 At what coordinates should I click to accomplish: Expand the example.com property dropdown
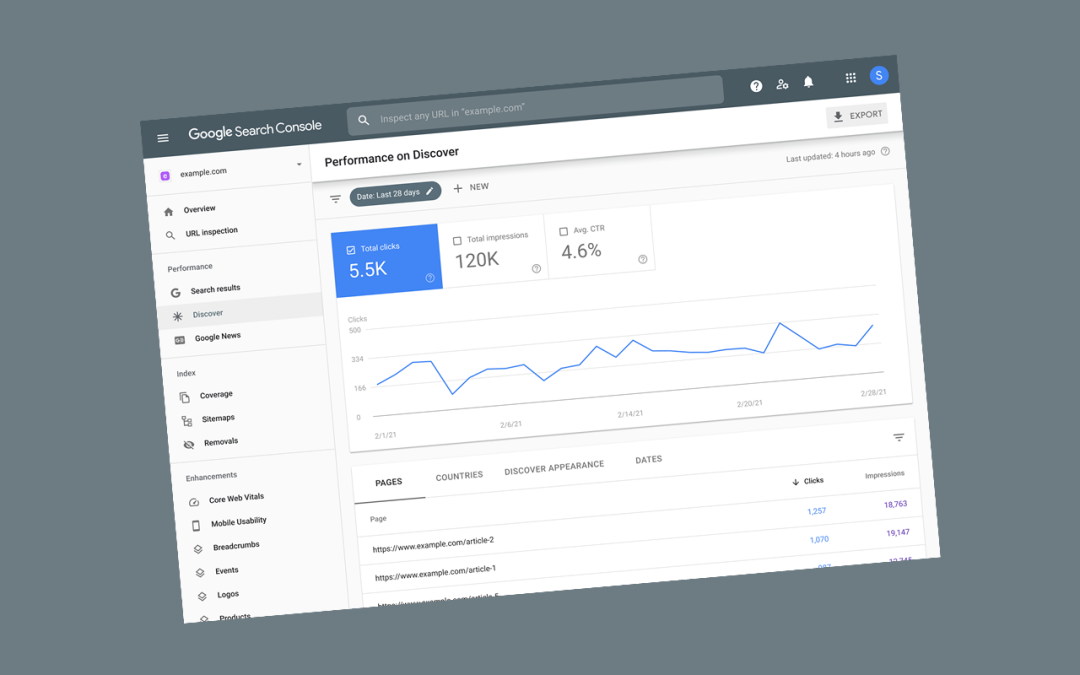point(299,164)
